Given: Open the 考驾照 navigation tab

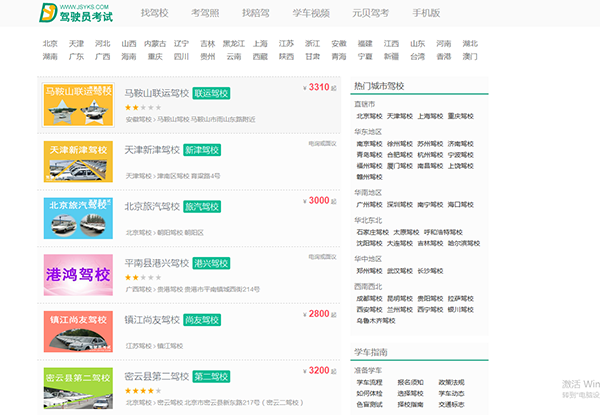Looking at the screenshot, I should click(x=205, y=13).
